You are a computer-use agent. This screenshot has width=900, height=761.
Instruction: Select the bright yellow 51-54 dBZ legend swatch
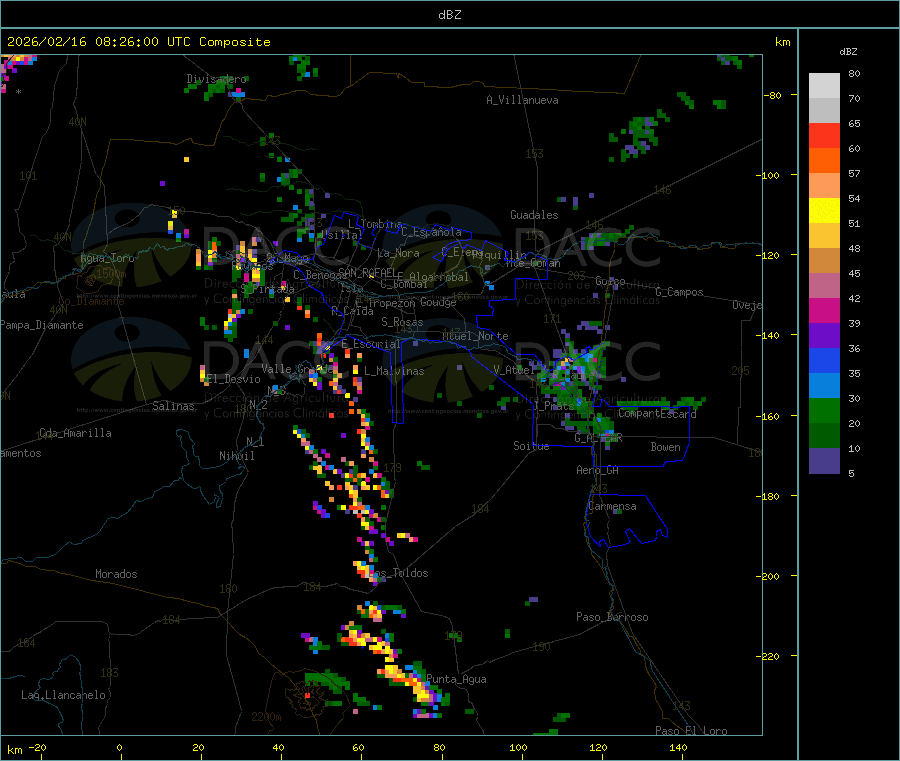(x=824, y=211)
